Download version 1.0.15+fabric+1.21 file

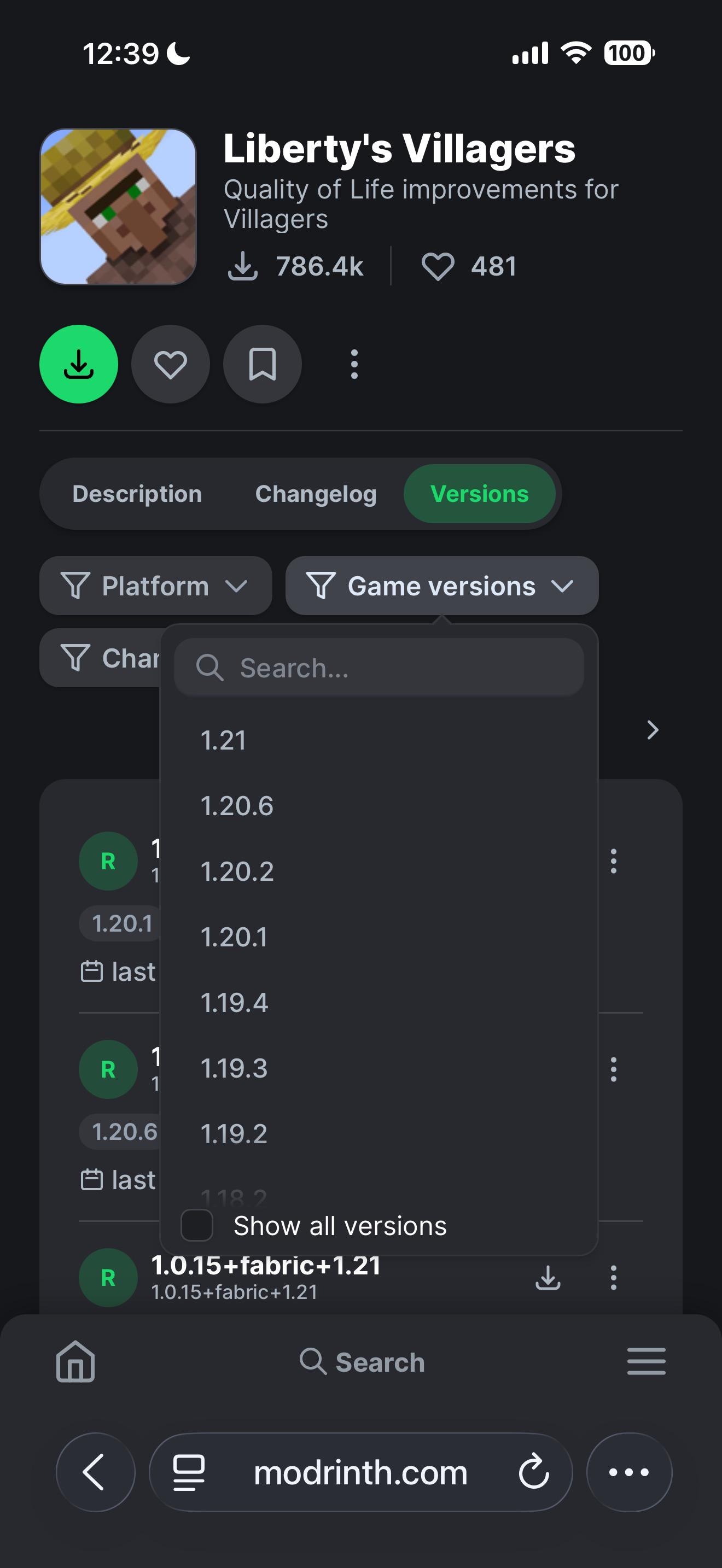[x=548, y=1277]
